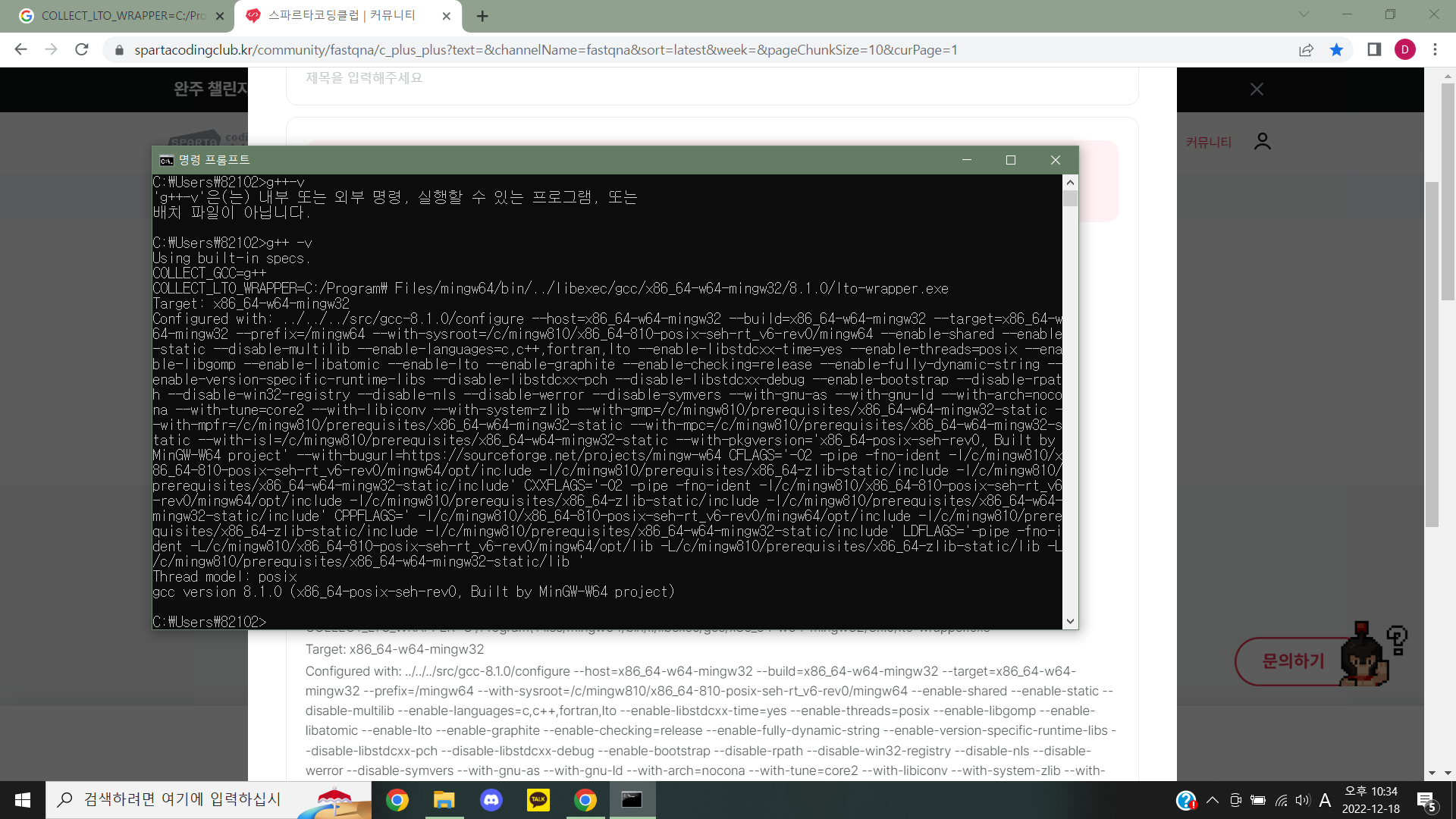Viewport: 1456px width, 819px height.
Task: Toggle the IME input mode indicator A
Action: [1325, 800]
